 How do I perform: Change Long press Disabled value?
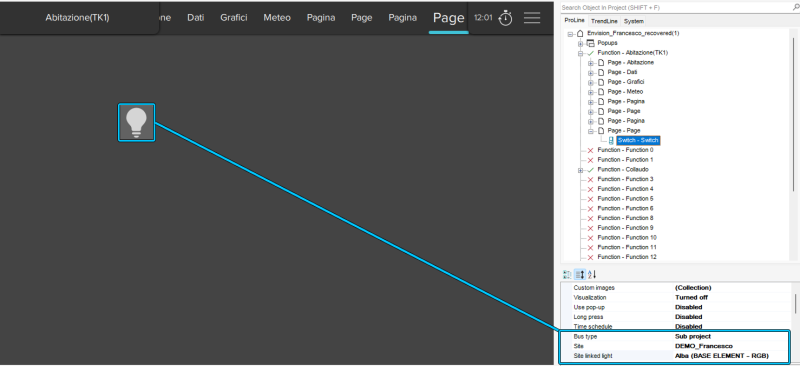(x=688, y=316)
